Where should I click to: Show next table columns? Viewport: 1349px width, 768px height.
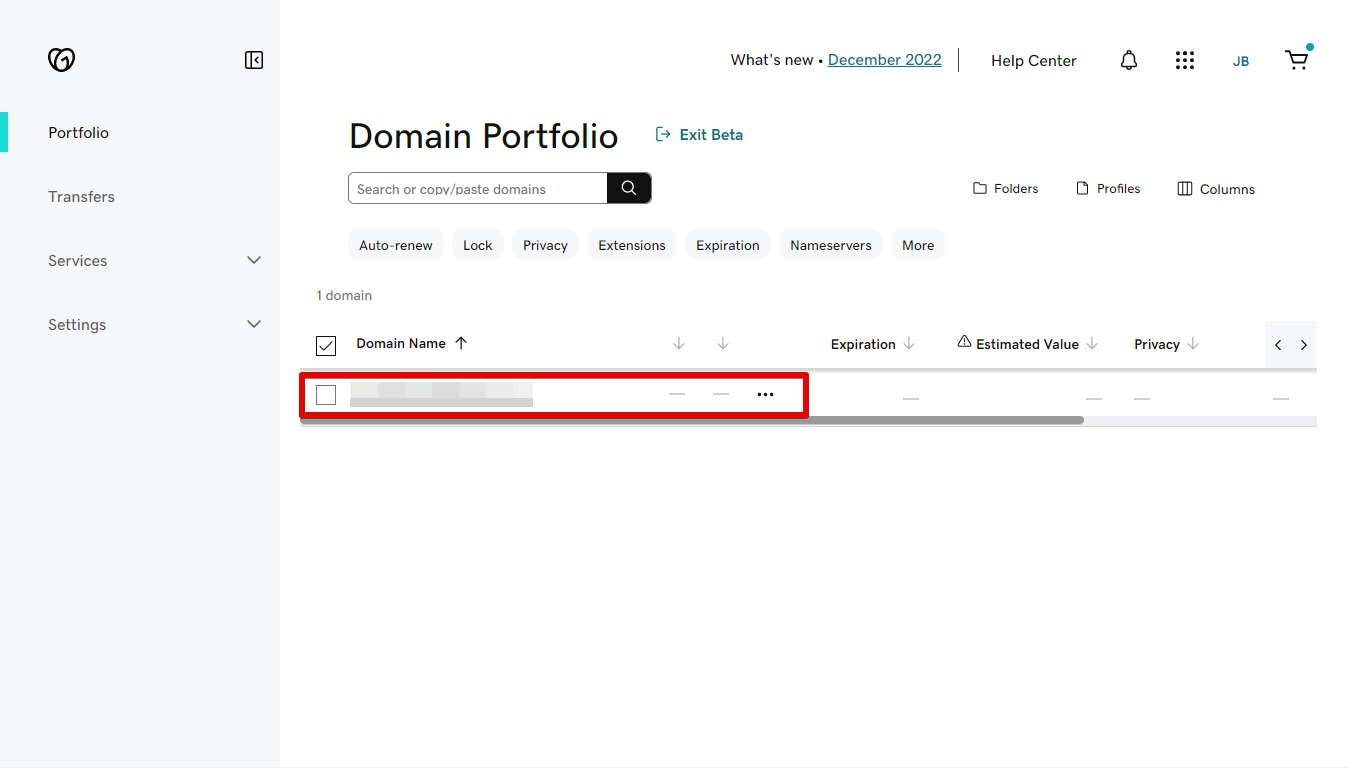1304,345
